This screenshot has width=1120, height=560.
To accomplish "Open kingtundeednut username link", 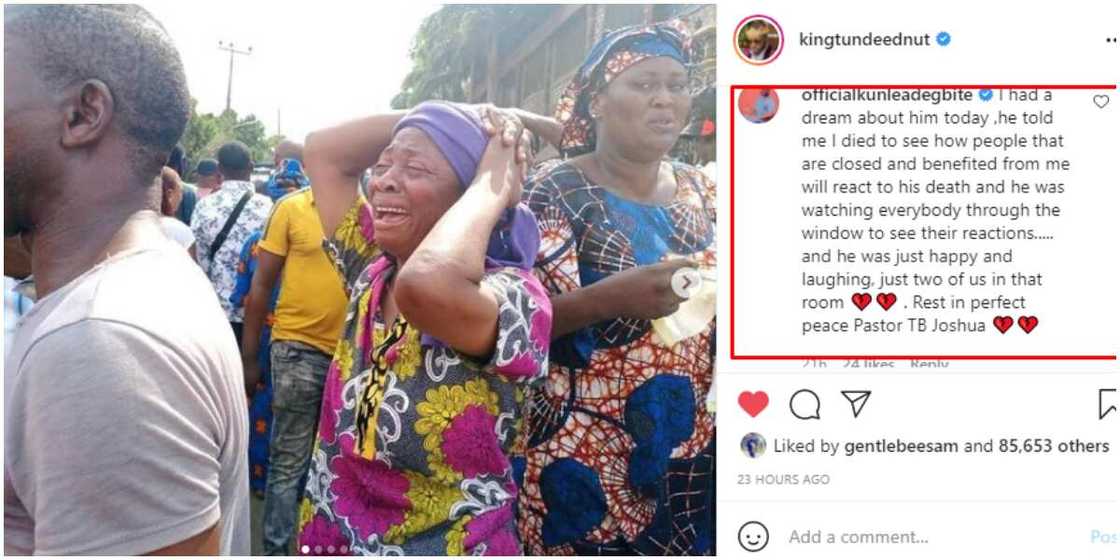I will click(x=865, y=40).
